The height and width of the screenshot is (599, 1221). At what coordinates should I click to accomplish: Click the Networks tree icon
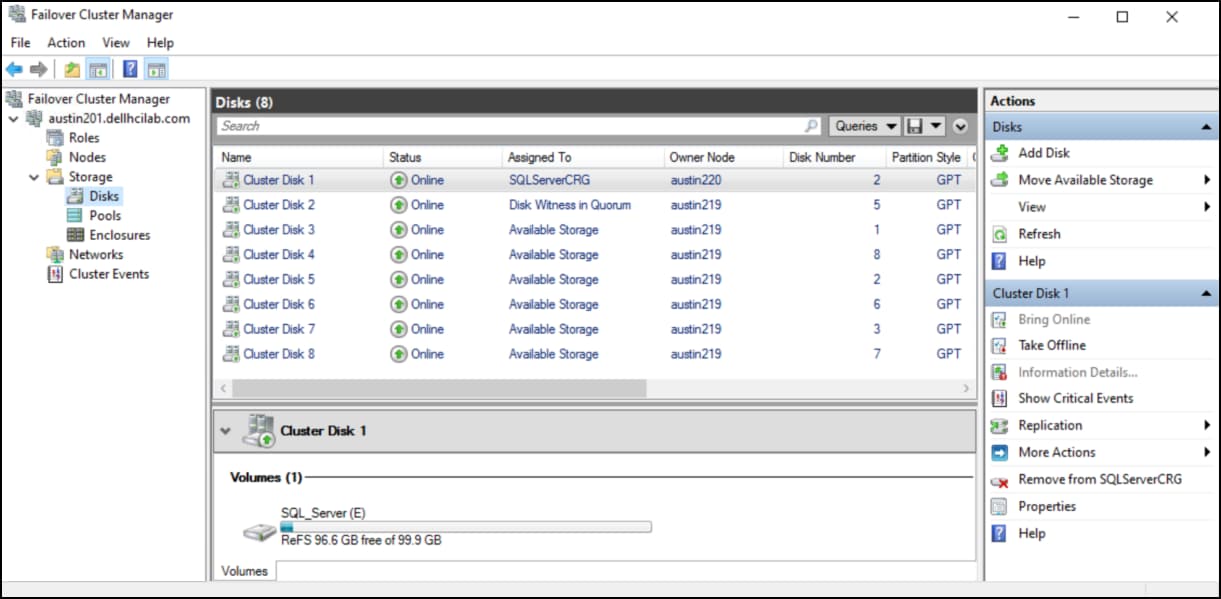tap(55, 254)
